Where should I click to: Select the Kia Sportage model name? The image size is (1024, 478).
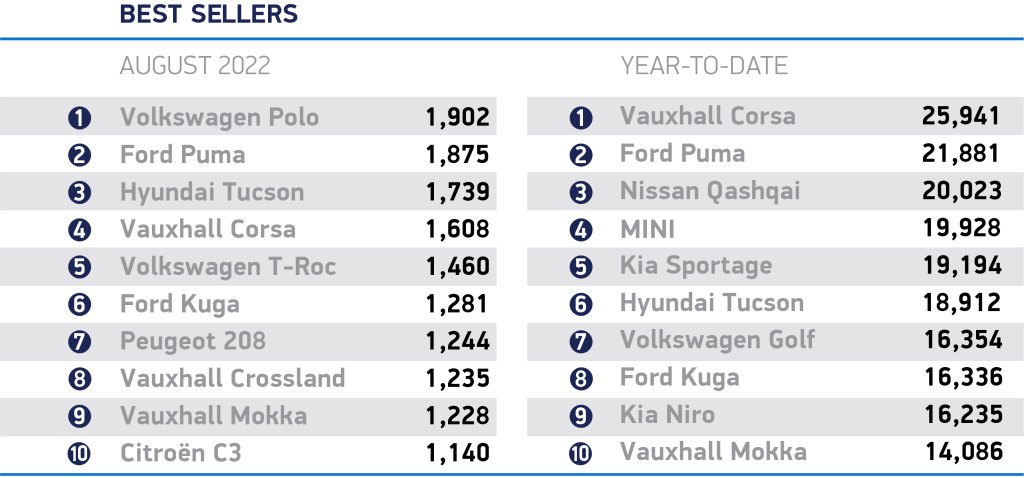pos(696,266)
